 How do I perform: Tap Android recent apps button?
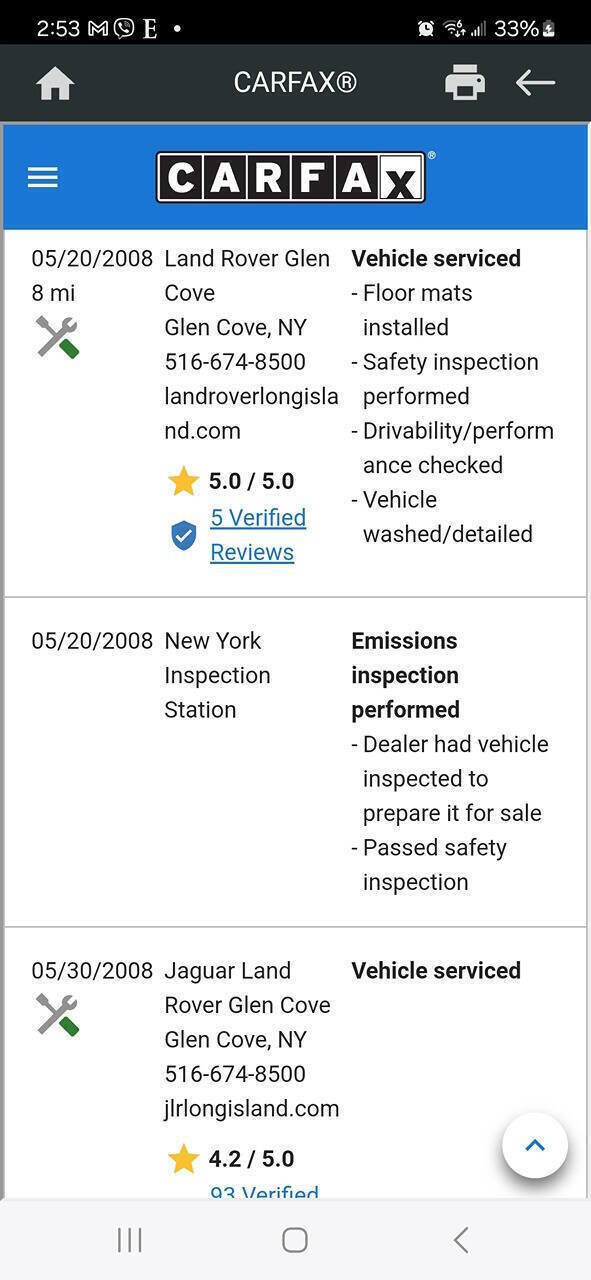pos(130,1240)
